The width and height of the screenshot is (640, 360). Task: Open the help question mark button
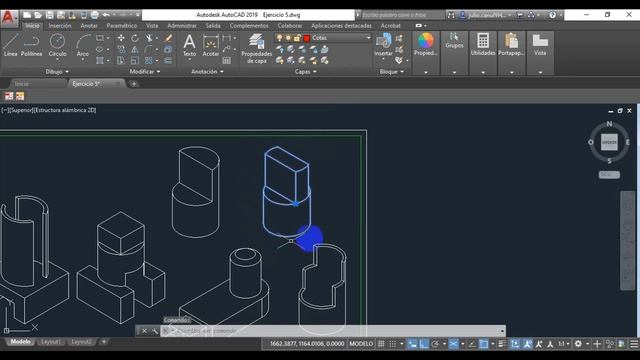coord(552,15)
